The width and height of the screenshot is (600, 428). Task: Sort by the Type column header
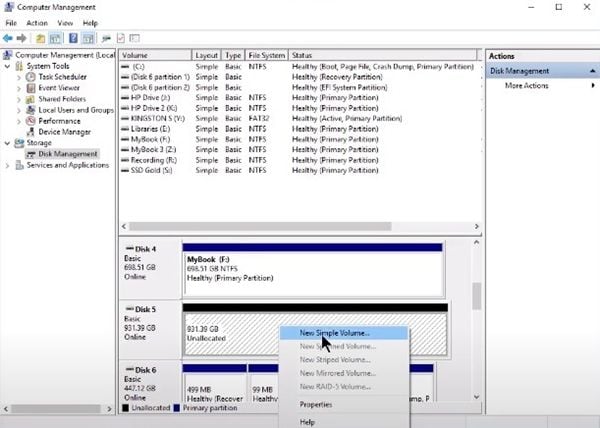click(233, 55)
